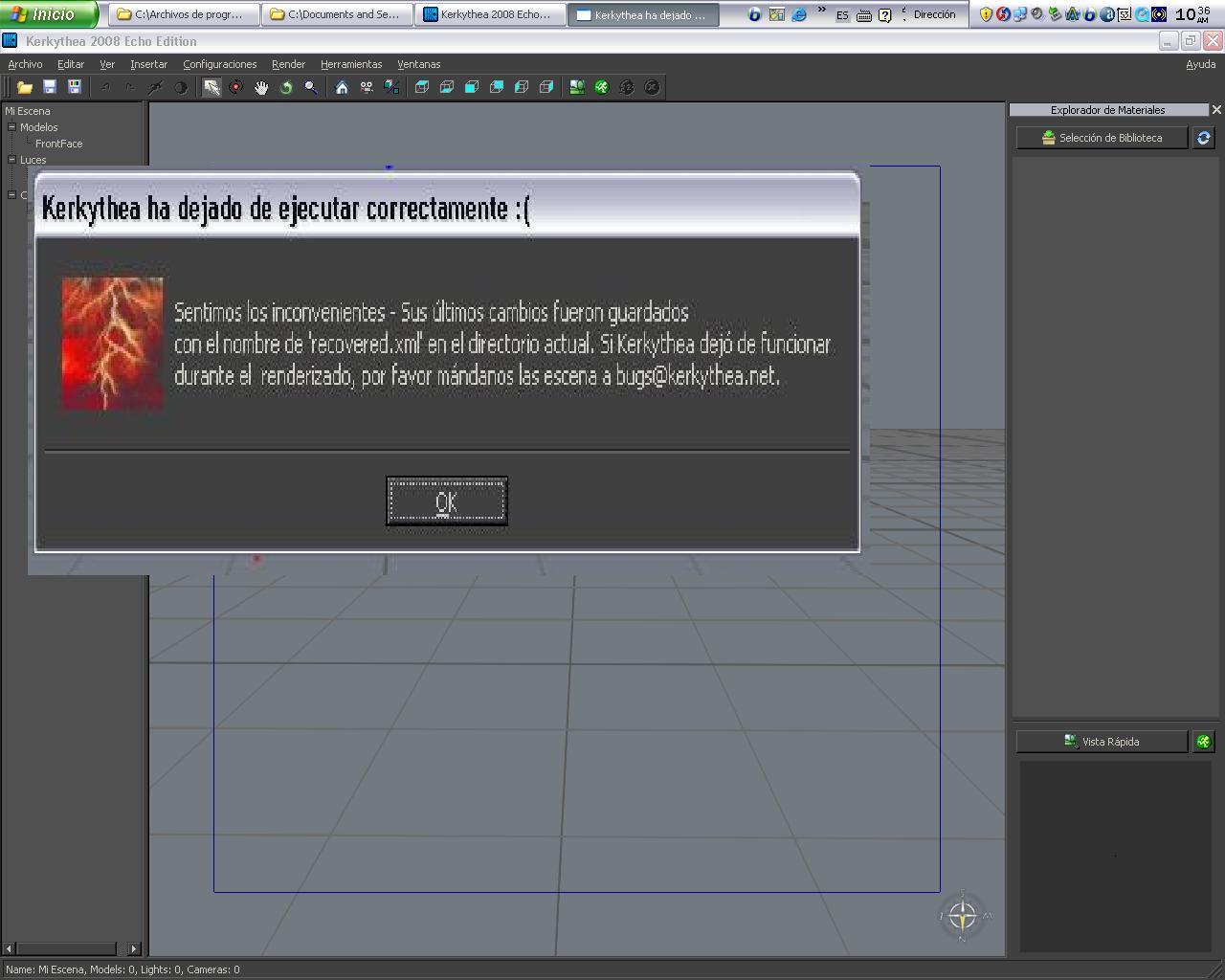Open the Inicio start button
Screen dimensions: 1225x980
click(x=49, y=14)
